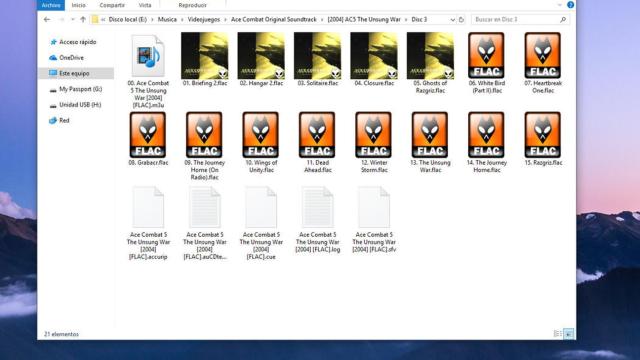This screenshot has width=640, height=360.
Task: Open the Archivo menu tab
Action: tap(51, 5)
